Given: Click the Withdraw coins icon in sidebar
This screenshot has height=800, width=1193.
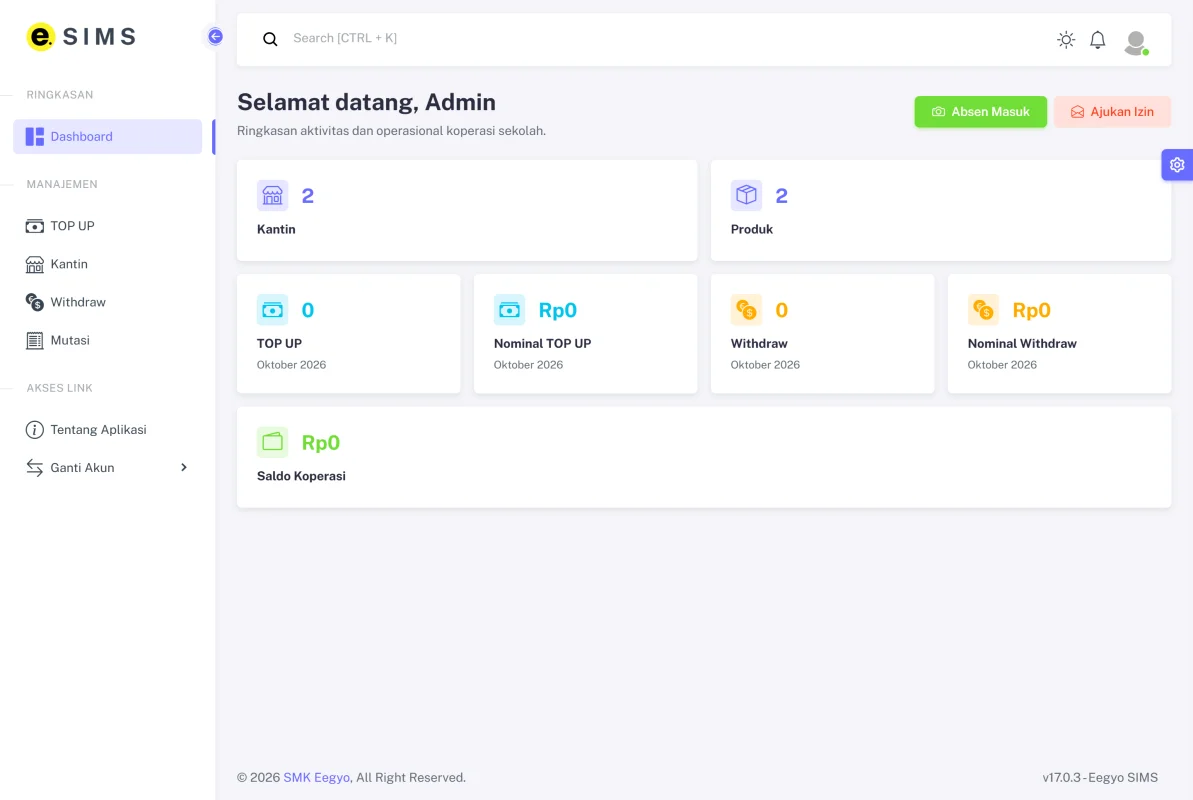Looking at the screenshot, I should (x=35, y=302).
